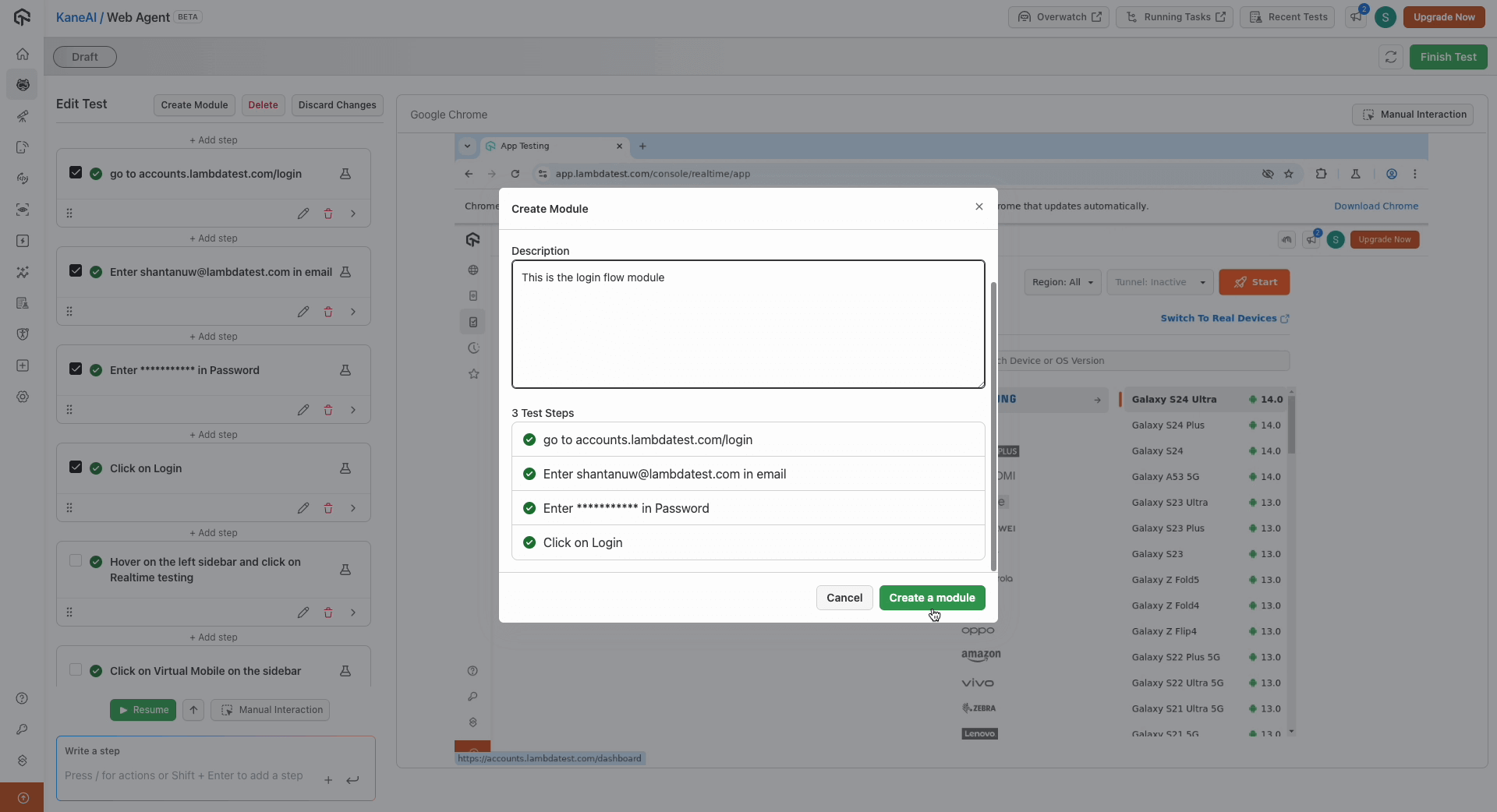Uncheck the "Click on Virtual Mobile" step
This screenshot has height=812, width=1497.
coord(74,670)
